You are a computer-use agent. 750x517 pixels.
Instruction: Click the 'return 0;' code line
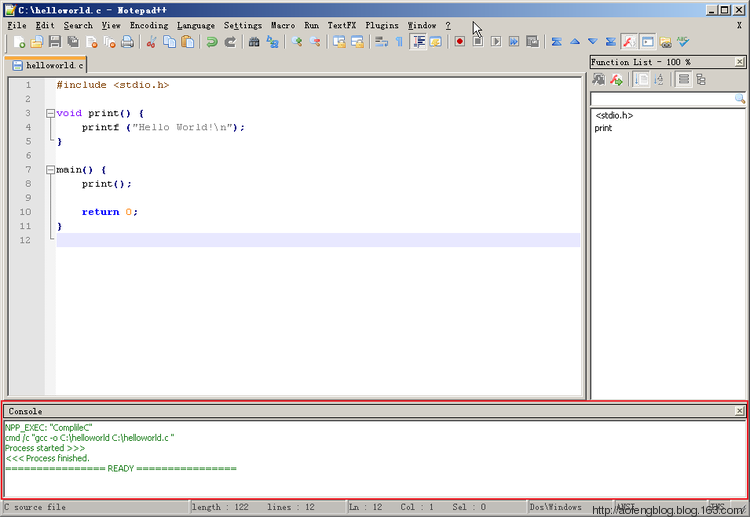point(110,212)
